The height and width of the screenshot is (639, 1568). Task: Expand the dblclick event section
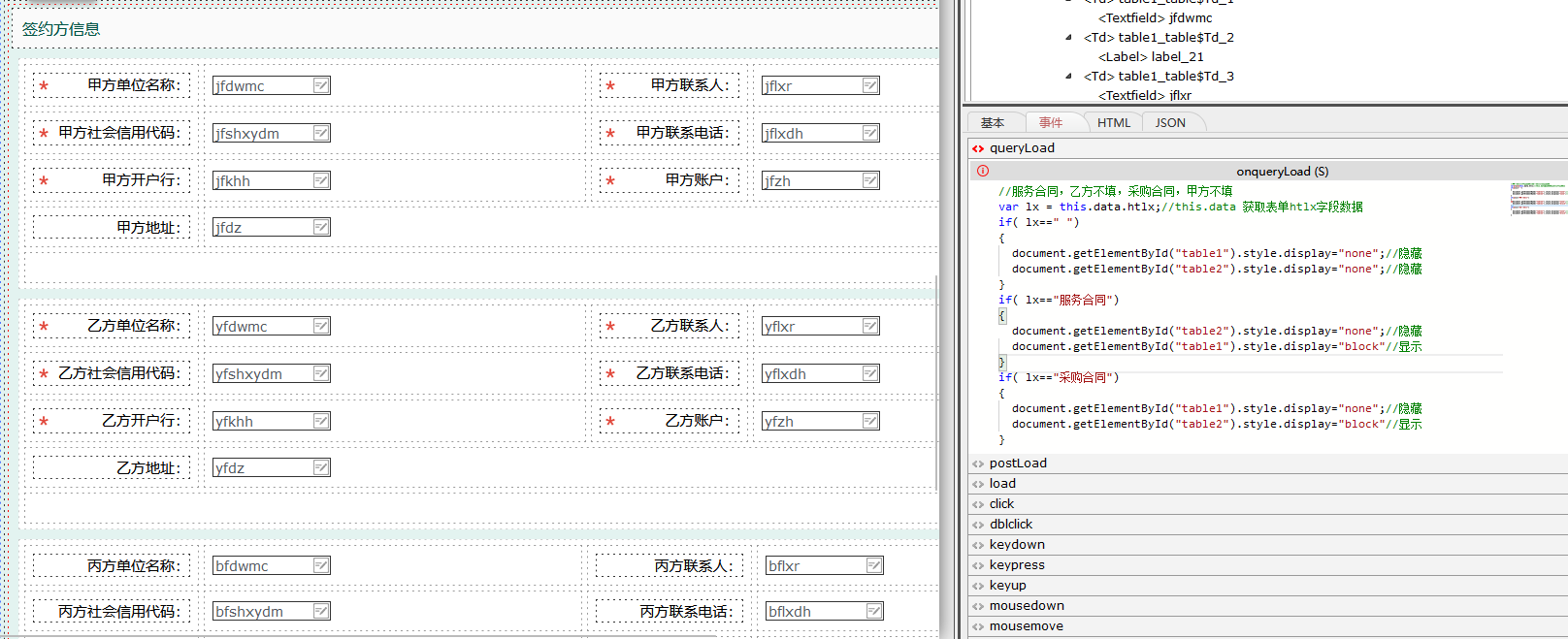tap(1010, 525)
